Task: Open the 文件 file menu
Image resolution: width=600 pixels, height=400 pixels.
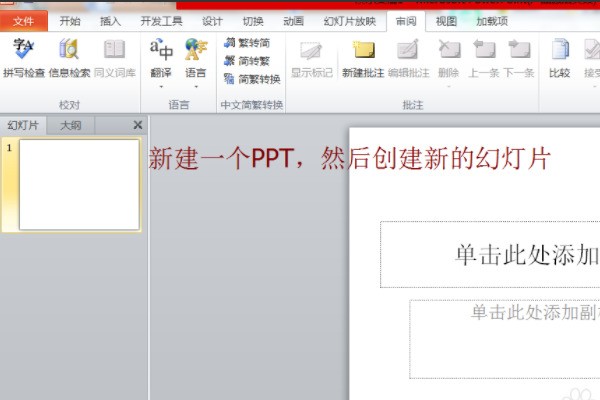Action: [24, 21]
